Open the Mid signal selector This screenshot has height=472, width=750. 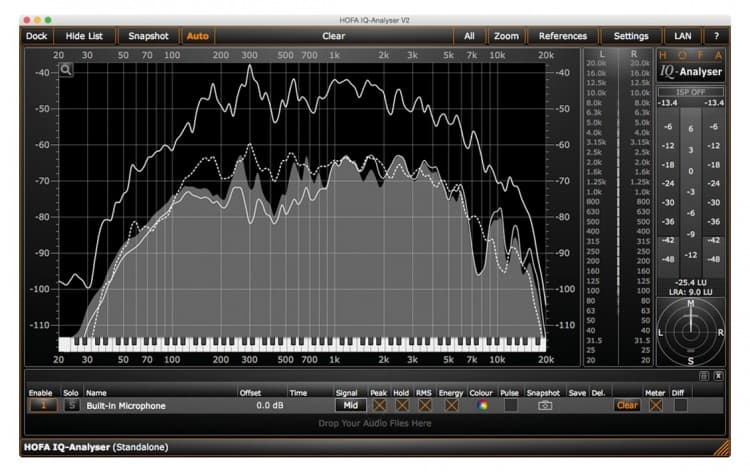pos(351,406)
